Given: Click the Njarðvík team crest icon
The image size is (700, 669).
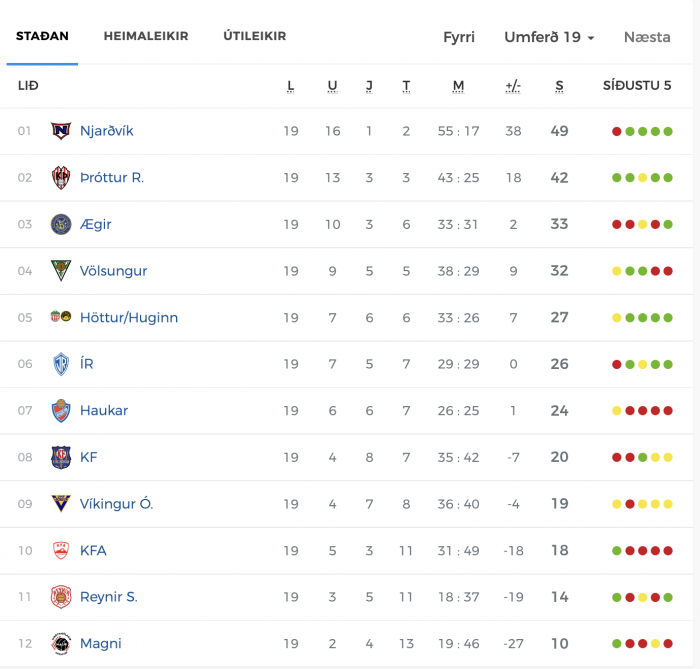Looking at the screenshot, I should click(61, 131).
